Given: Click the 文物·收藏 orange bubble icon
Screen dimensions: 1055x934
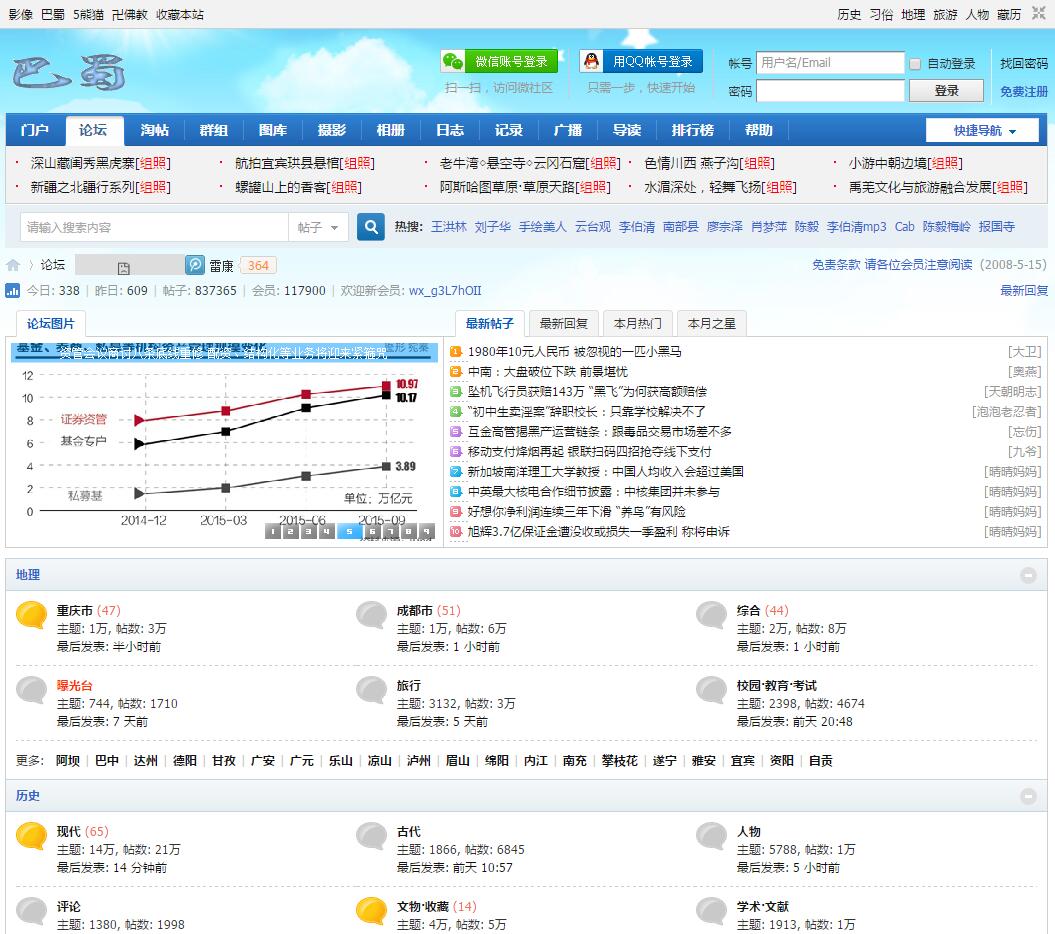Looking at the screenshot, I should point(372,910).
